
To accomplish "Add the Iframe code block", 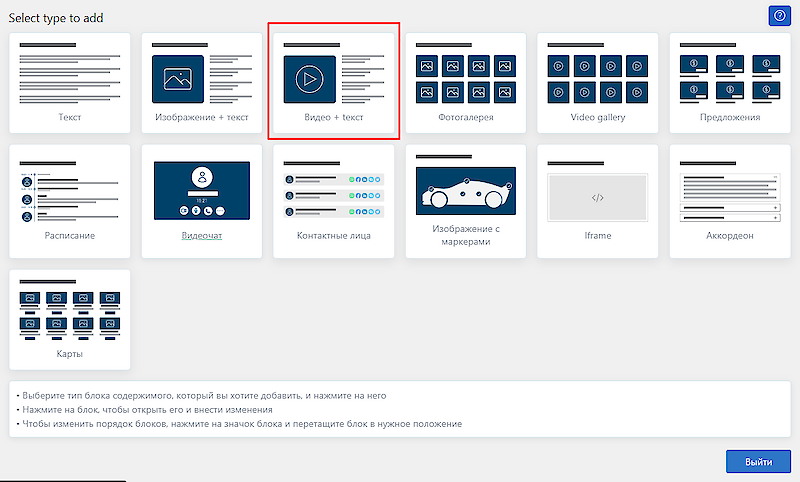I will coord(598,197).
